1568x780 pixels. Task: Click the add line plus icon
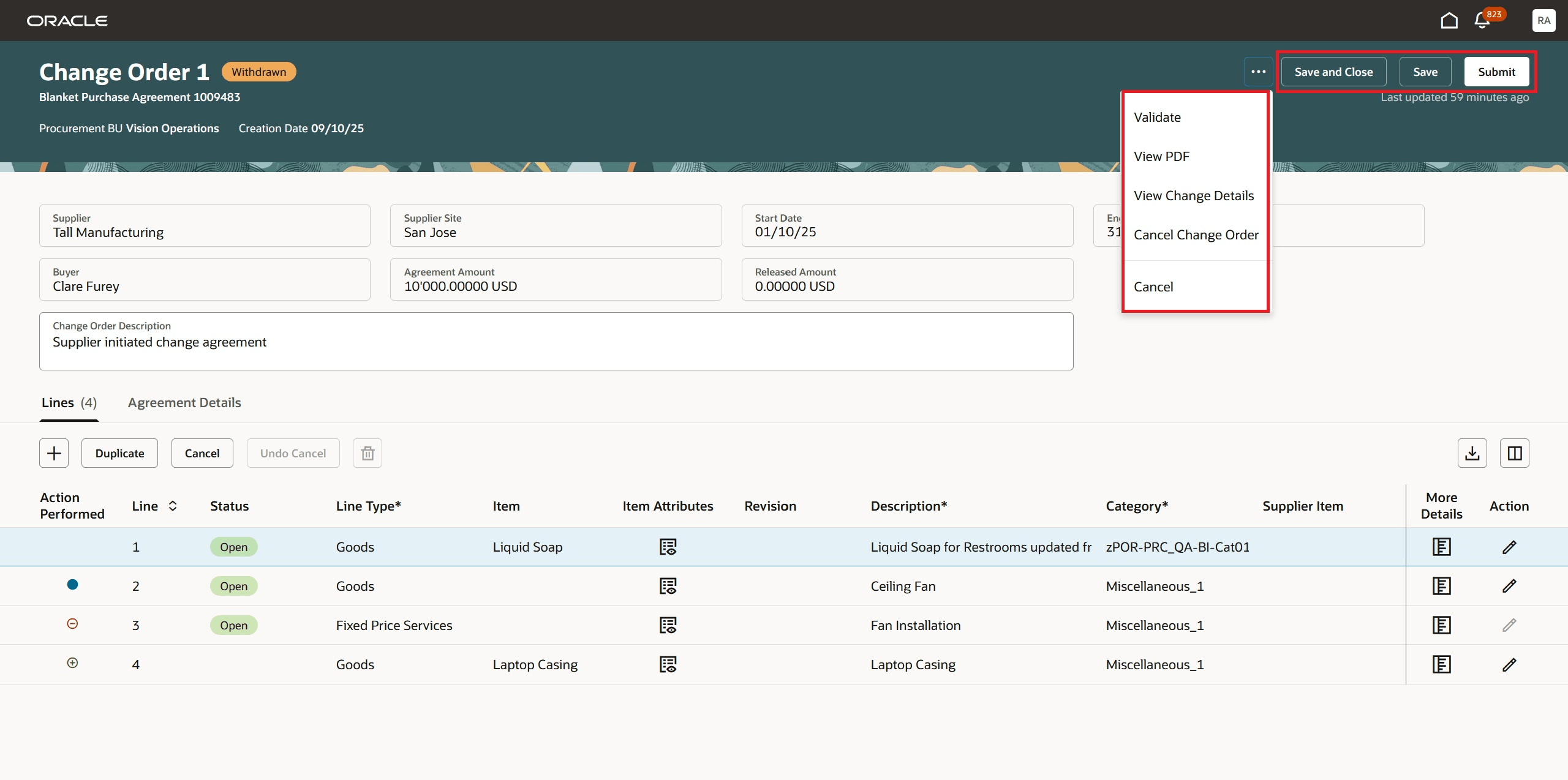click(x=54, y=453)
